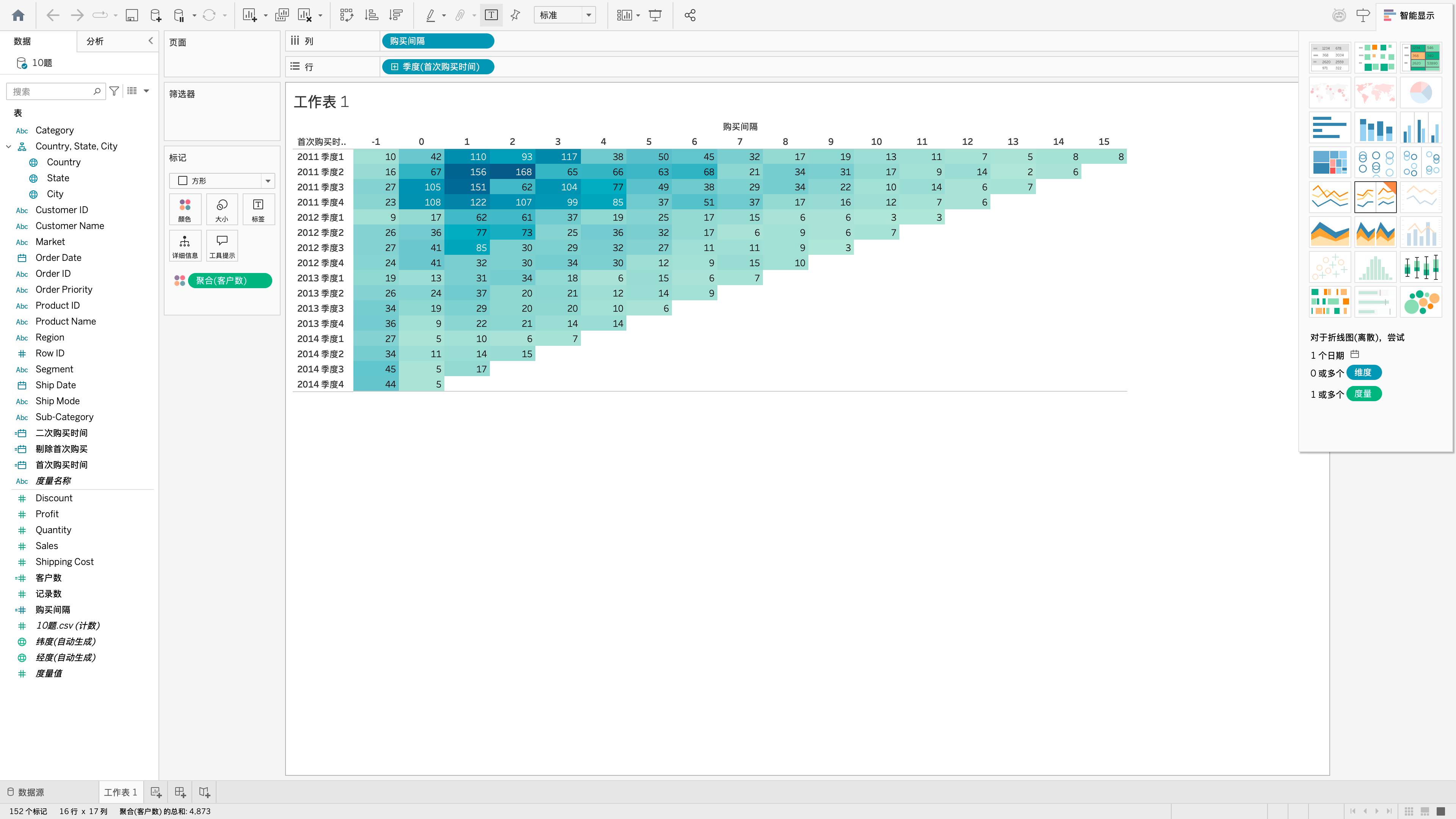The height and width of the screenshot is (819, 1456).
Task: Choose the packed bubbles chart thumbnail
Action: tap(1421, 302)
